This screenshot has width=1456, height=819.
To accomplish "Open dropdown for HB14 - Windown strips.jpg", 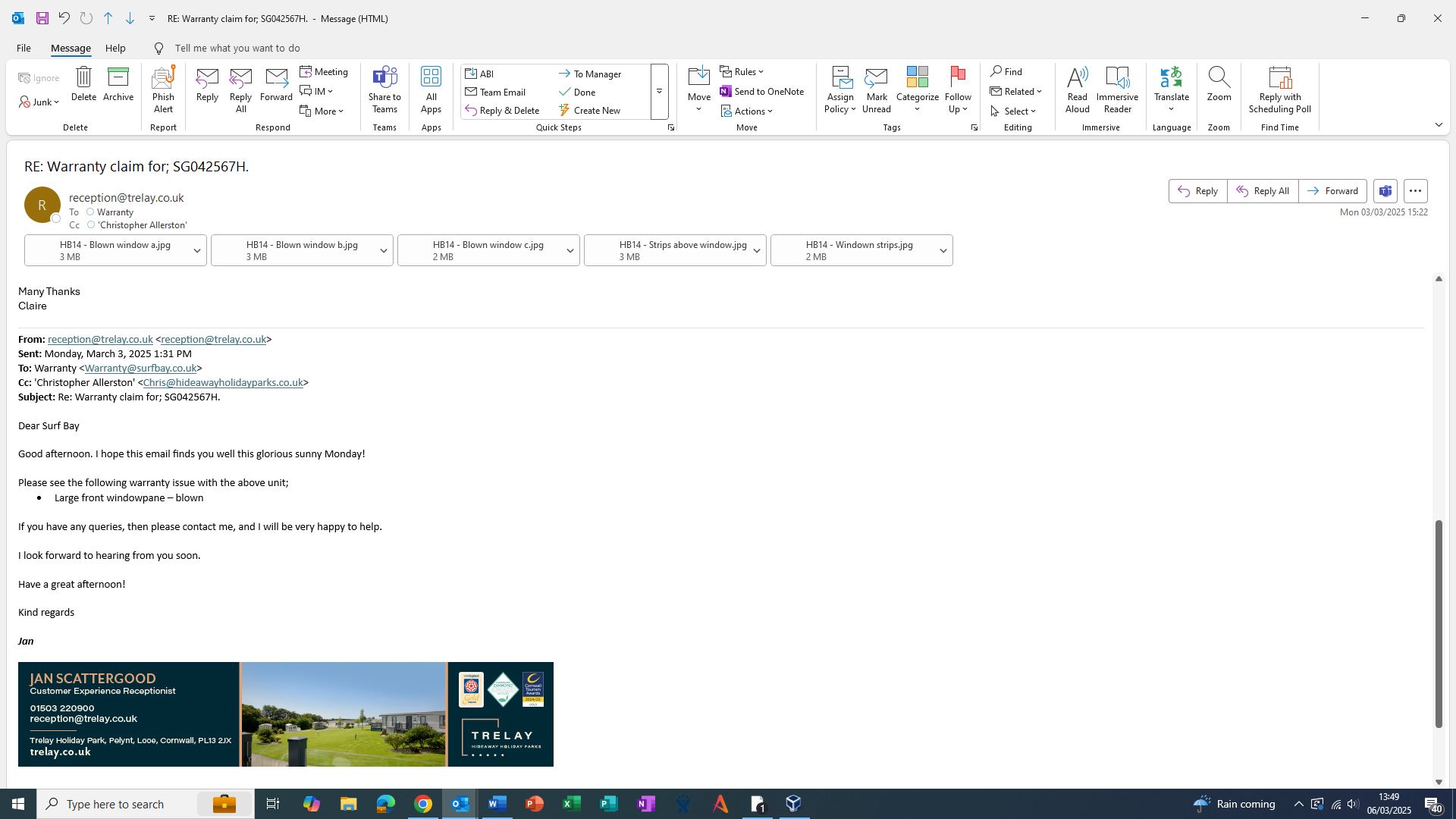I will pyautogui.click(x=943, y=251).
